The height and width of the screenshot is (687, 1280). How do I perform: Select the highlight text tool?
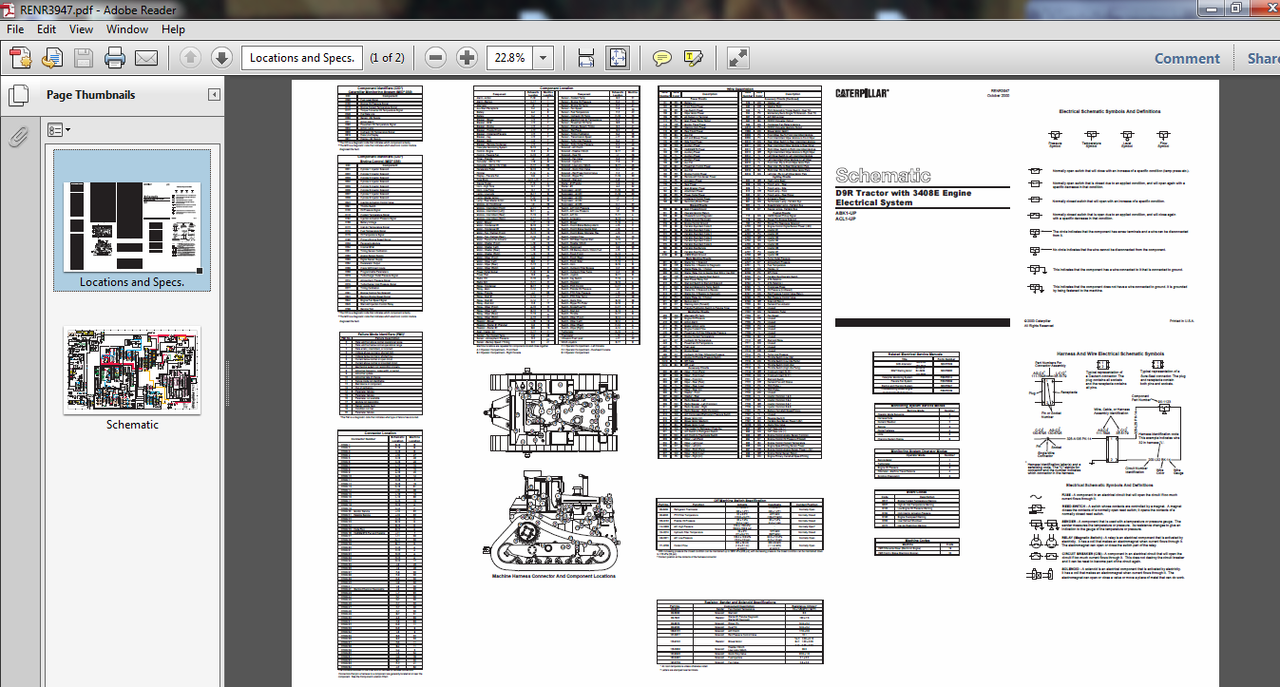click(693, 58)
